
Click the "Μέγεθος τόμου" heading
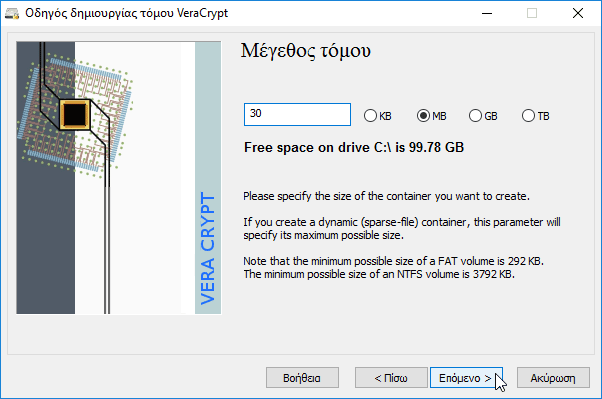[x=306, y=51]
